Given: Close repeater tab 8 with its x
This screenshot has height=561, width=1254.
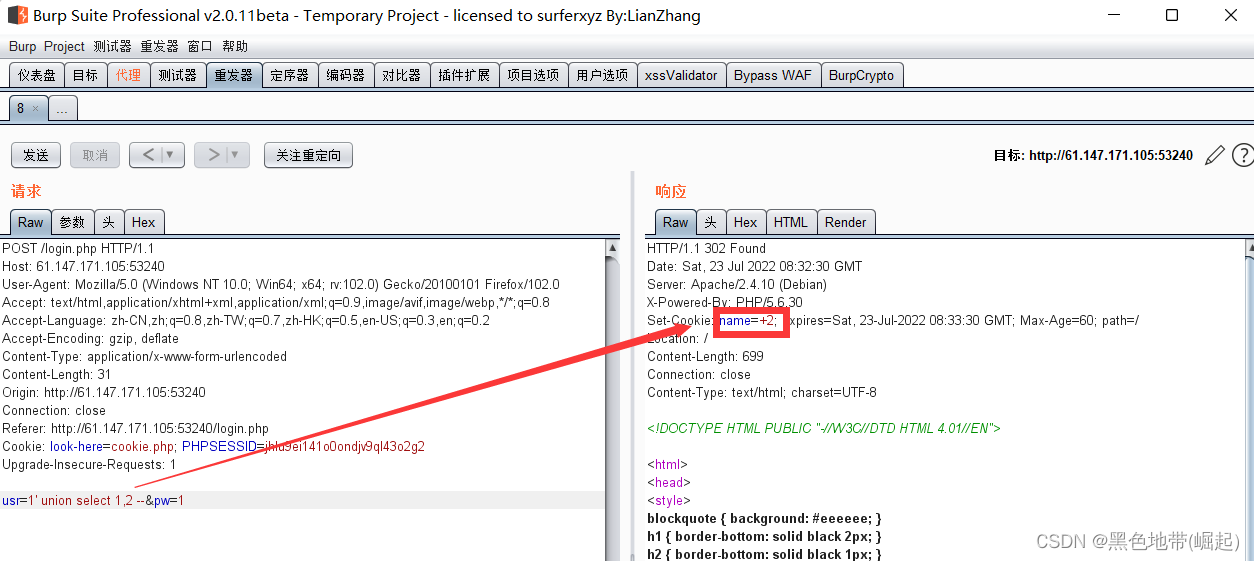Looking at the screenshot, I should point(35,108).
